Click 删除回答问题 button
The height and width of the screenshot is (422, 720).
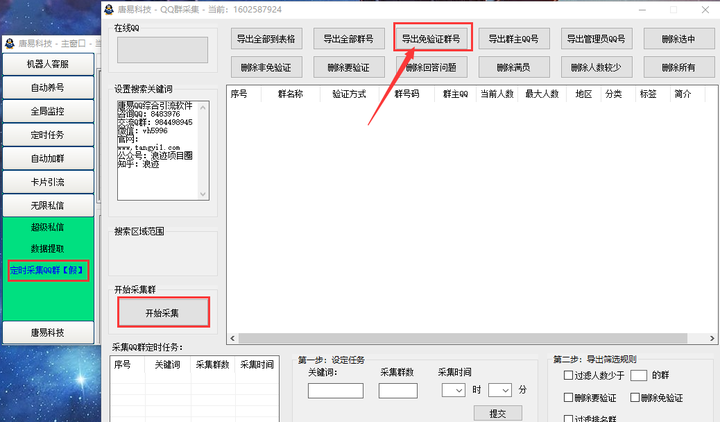click(431, 68)
